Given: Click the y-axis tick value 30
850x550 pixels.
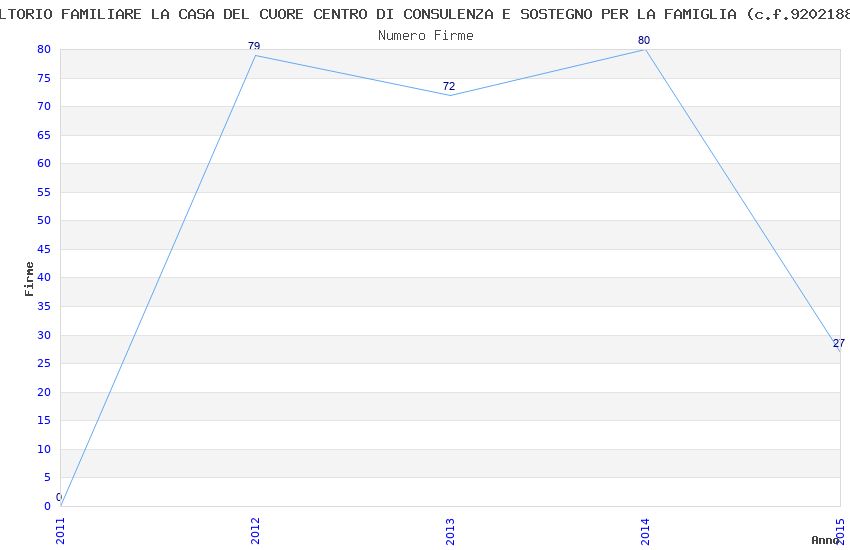Looking at the screenshot, I should (x=44, y=335).
